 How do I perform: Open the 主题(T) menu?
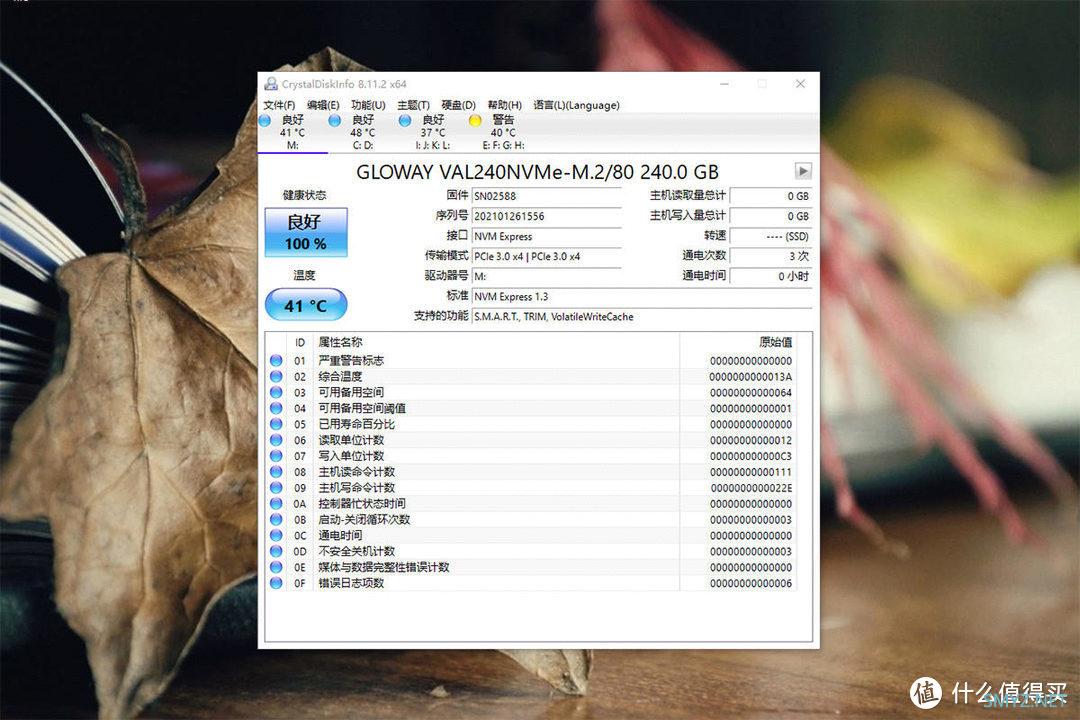(413, 105)
